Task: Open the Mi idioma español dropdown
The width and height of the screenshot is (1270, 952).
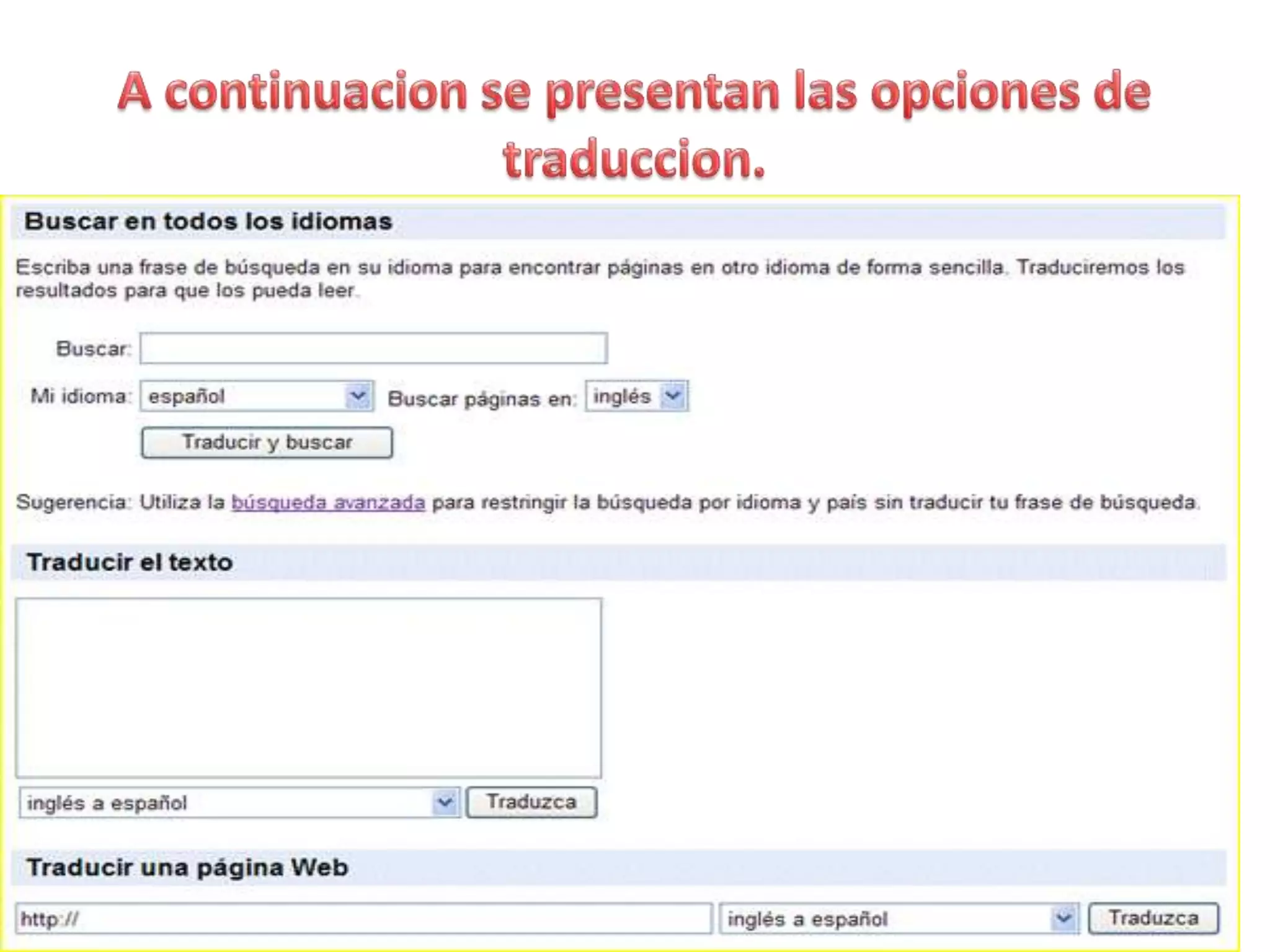Action: point(257,396)
